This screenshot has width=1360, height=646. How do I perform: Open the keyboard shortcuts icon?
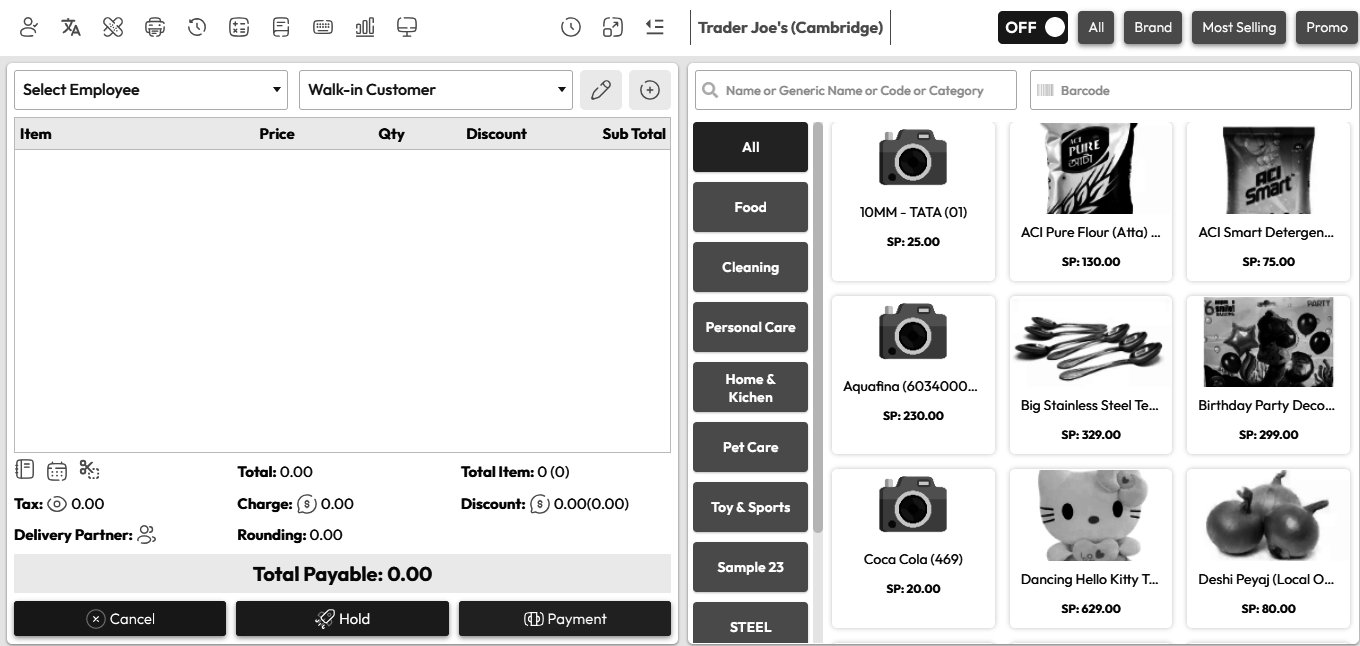[323, 27]
